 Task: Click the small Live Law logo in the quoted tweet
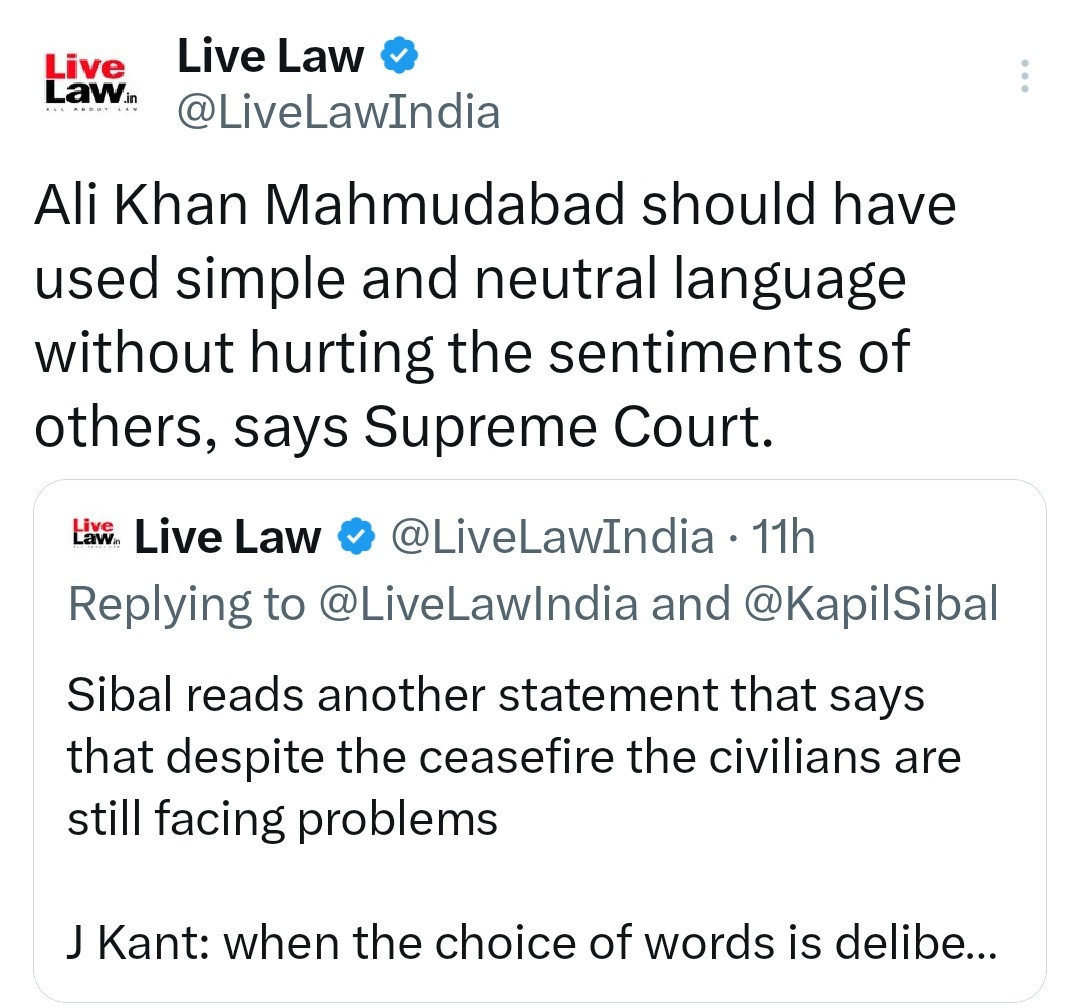(x=96, y=533)
